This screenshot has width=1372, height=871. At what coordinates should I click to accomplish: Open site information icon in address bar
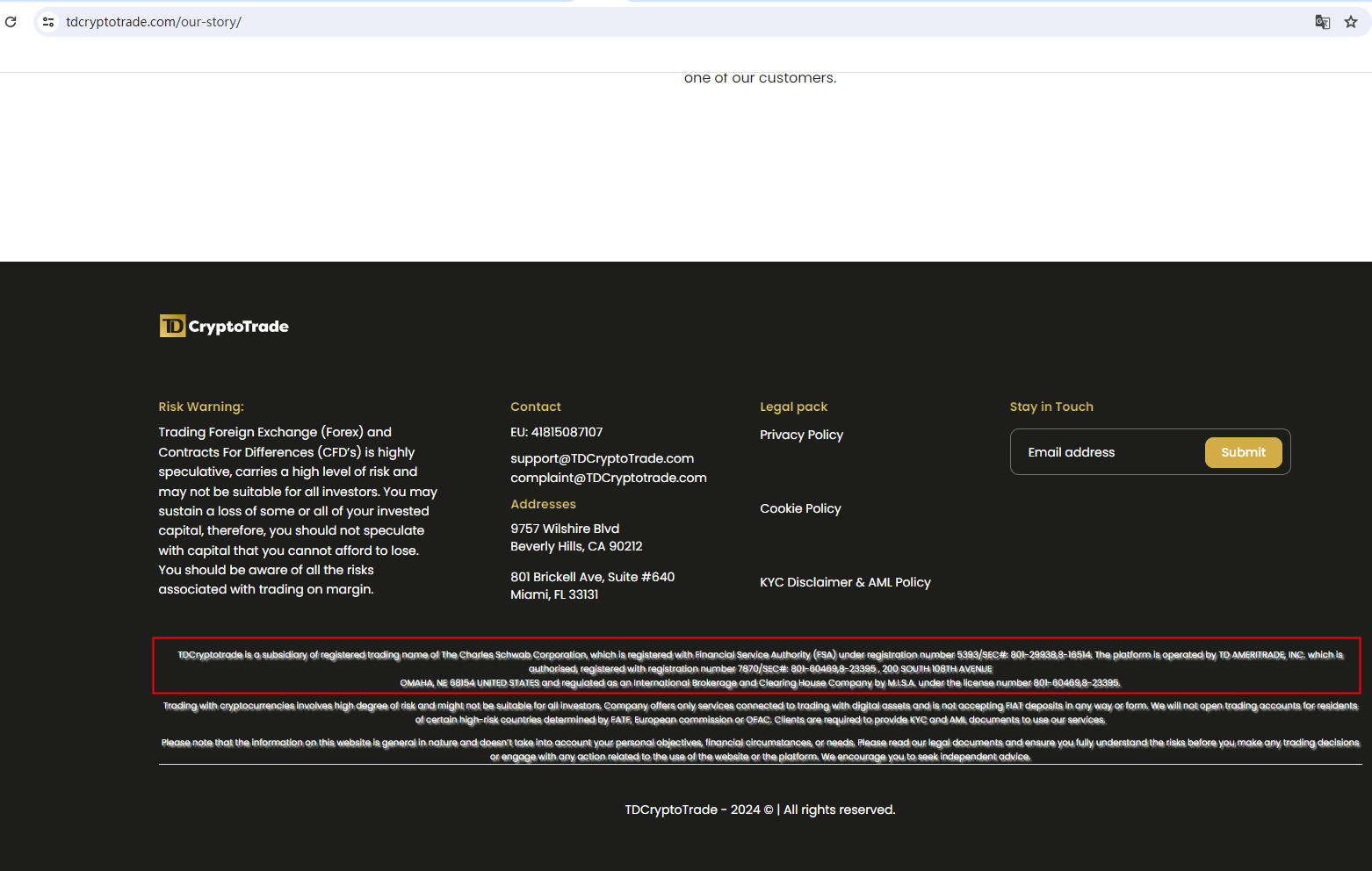48,22
